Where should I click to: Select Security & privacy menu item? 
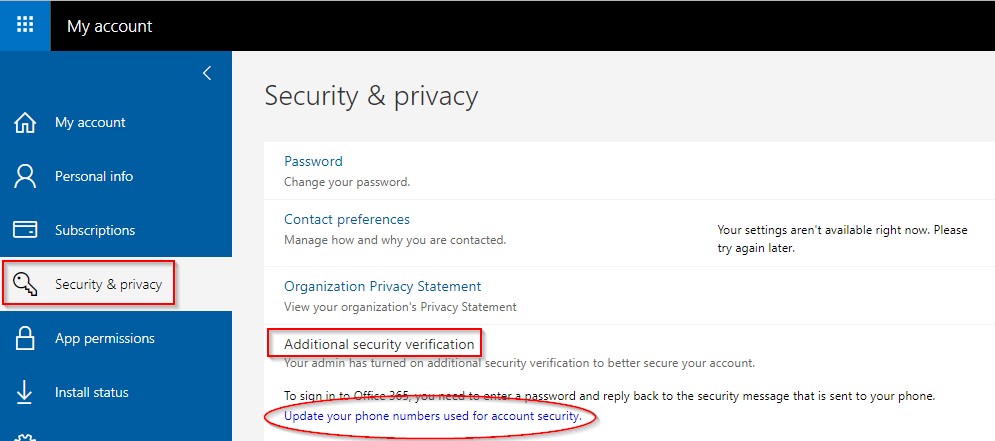[109, 284]
